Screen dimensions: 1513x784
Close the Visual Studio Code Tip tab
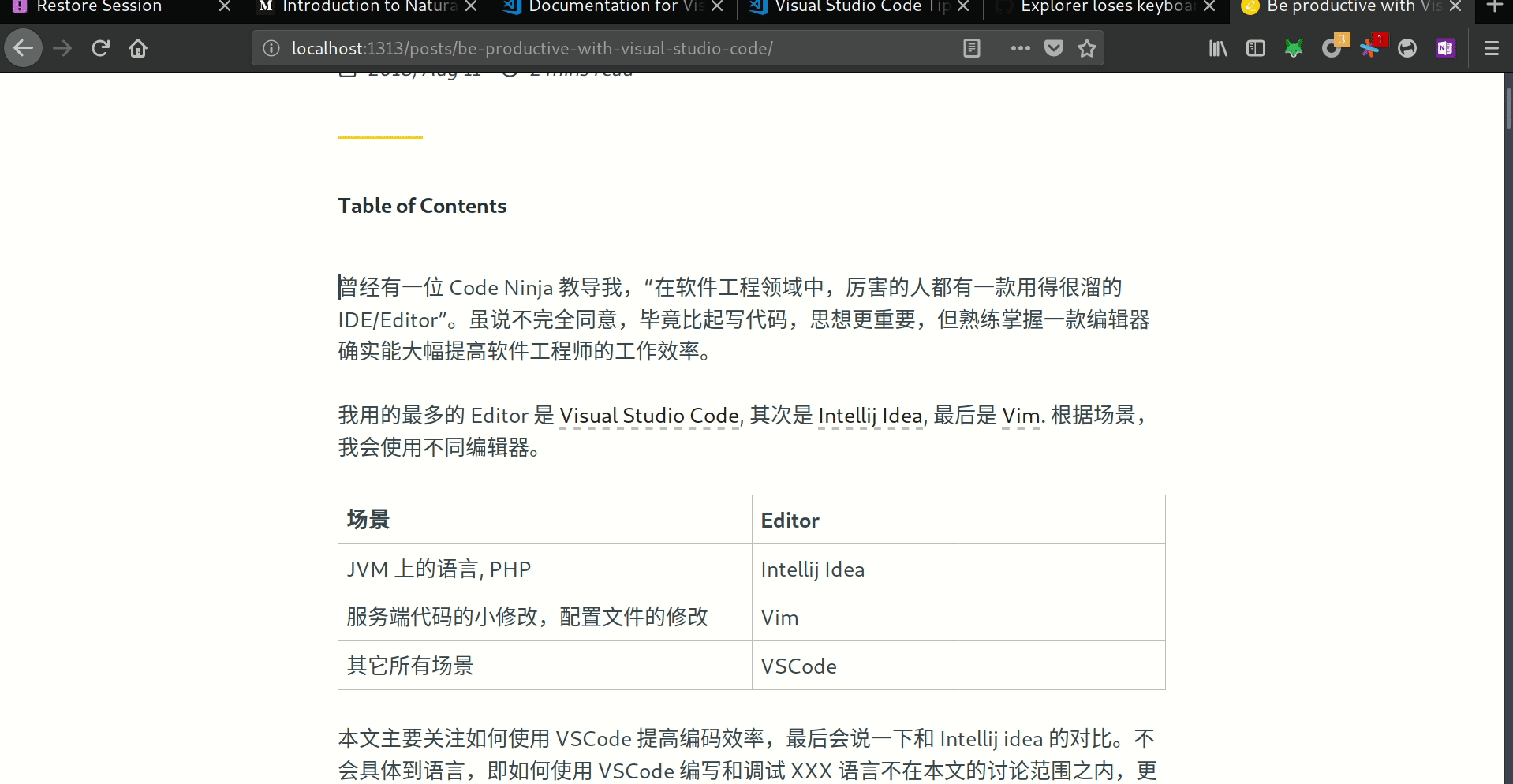[963, 6]
